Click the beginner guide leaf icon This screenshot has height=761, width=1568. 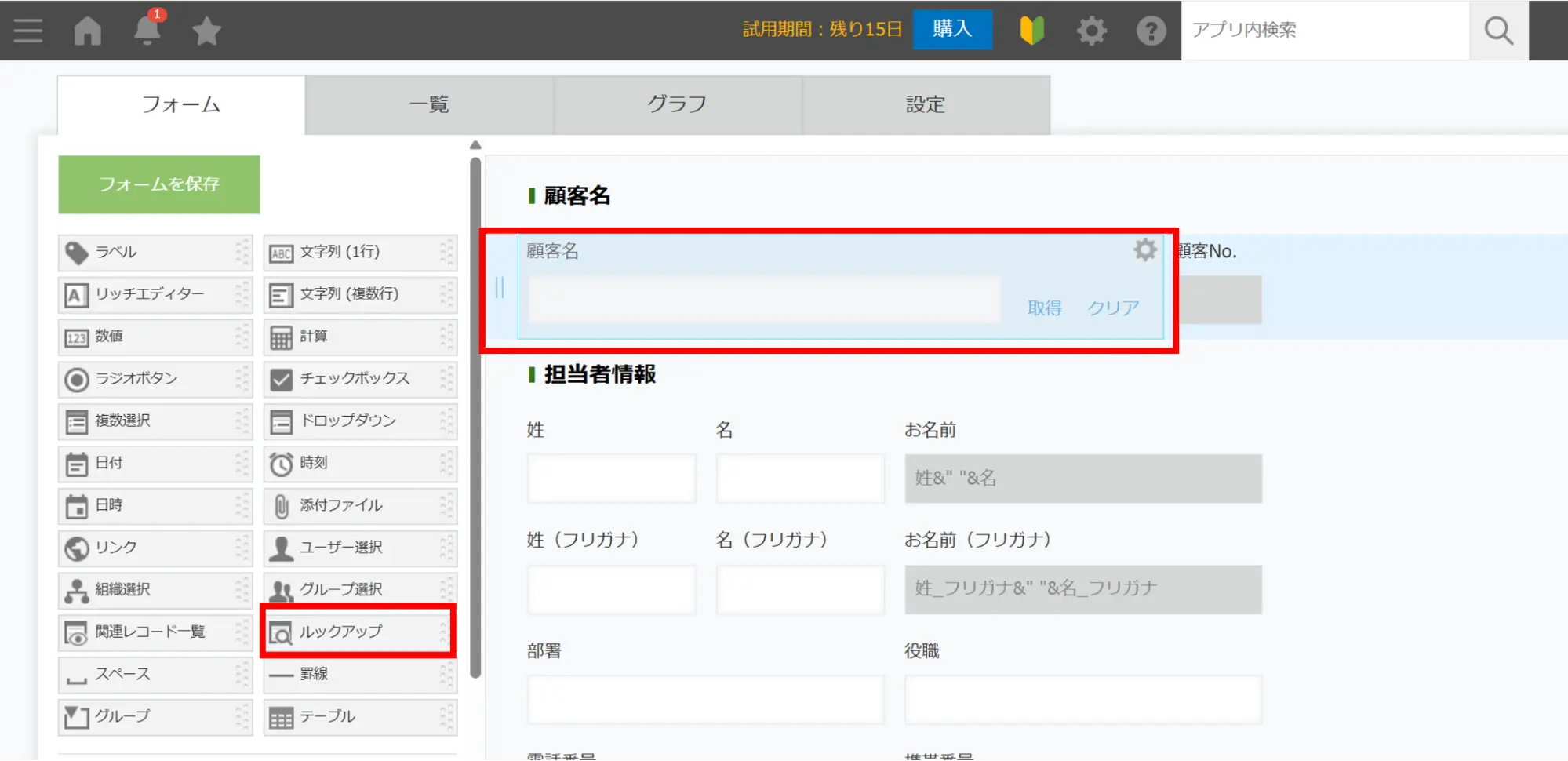point(1031,31)
